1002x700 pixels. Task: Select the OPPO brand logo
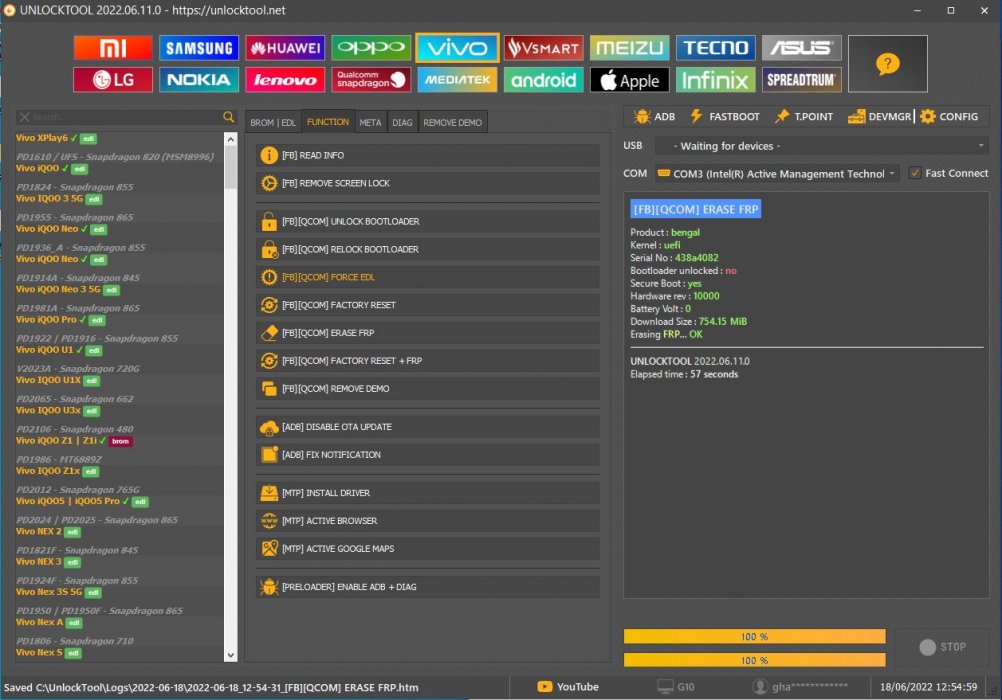(371, 48)
